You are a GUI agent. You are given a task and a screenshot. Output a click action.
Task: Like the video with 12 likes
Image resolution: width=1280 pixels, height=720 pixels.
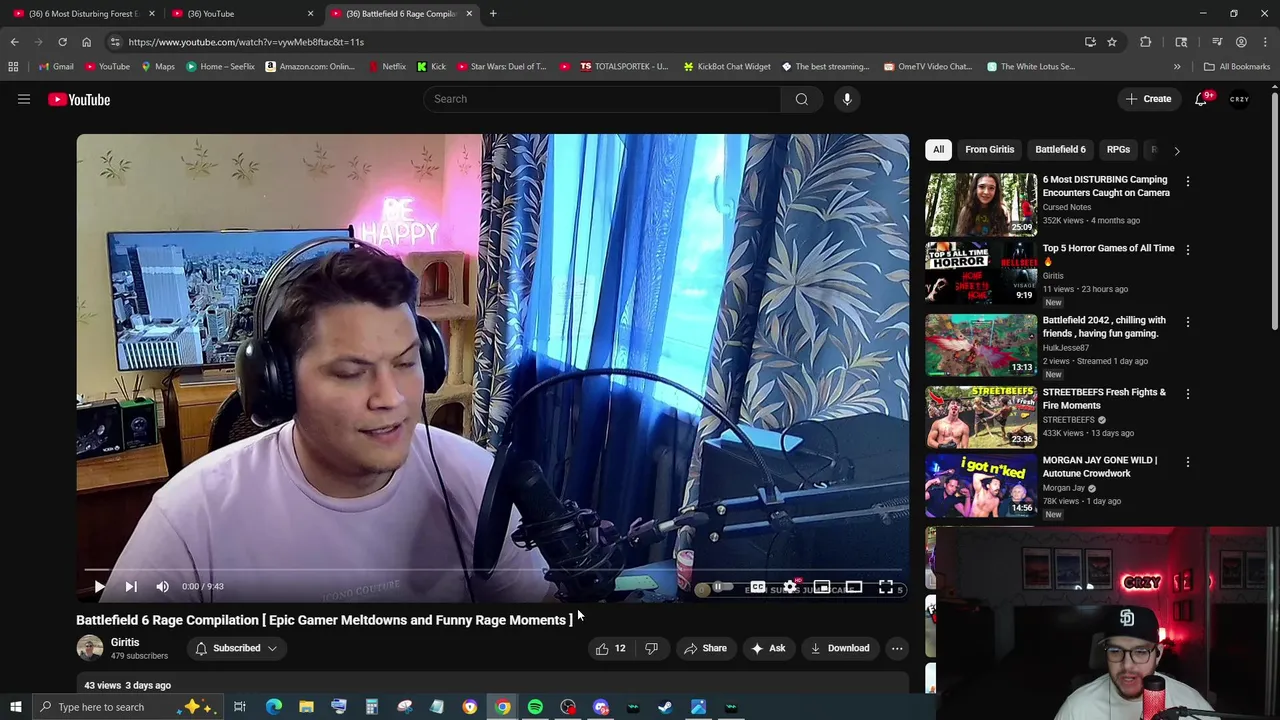pos(610,648)
